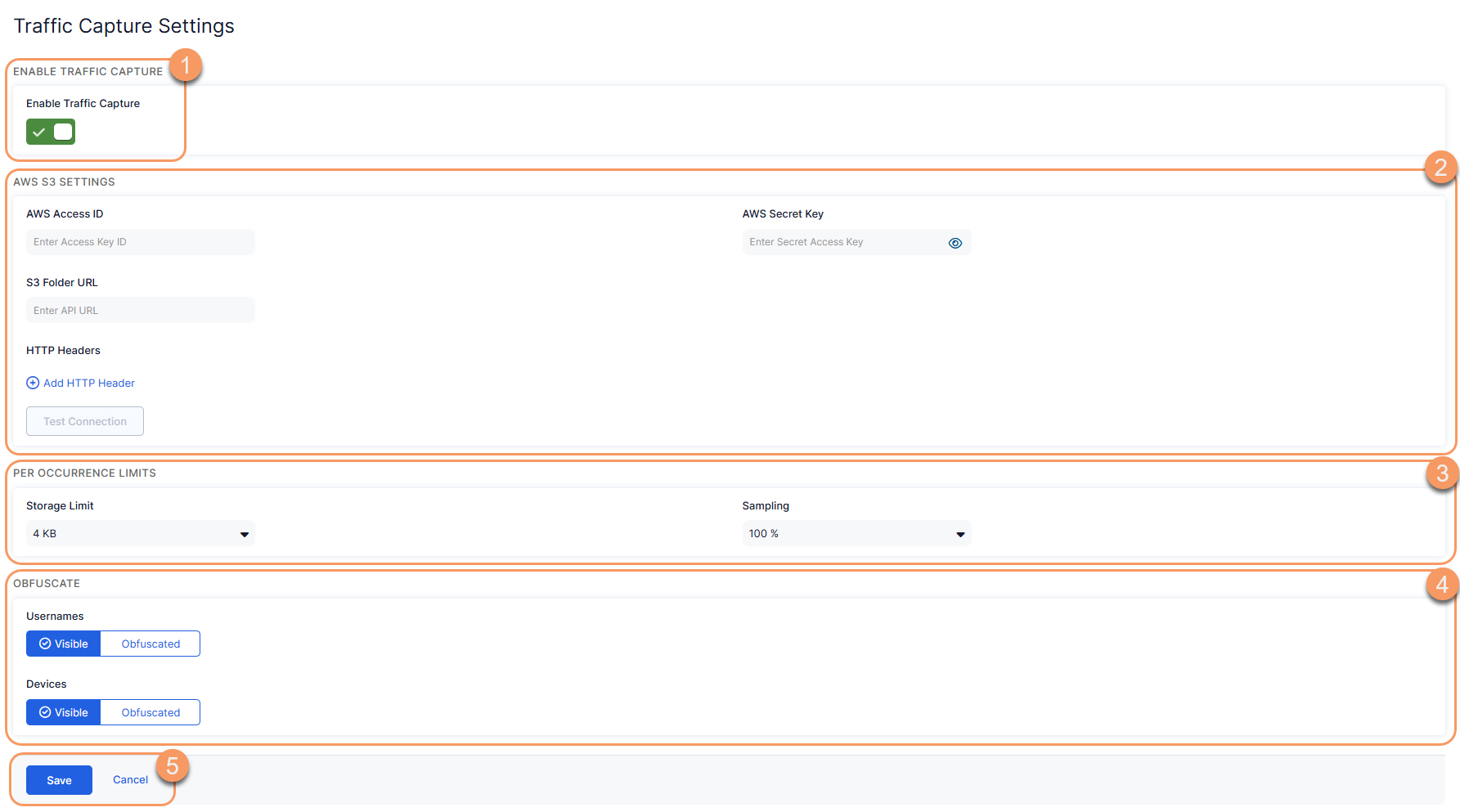Click the AWS Access ID input field

point(141,242)
